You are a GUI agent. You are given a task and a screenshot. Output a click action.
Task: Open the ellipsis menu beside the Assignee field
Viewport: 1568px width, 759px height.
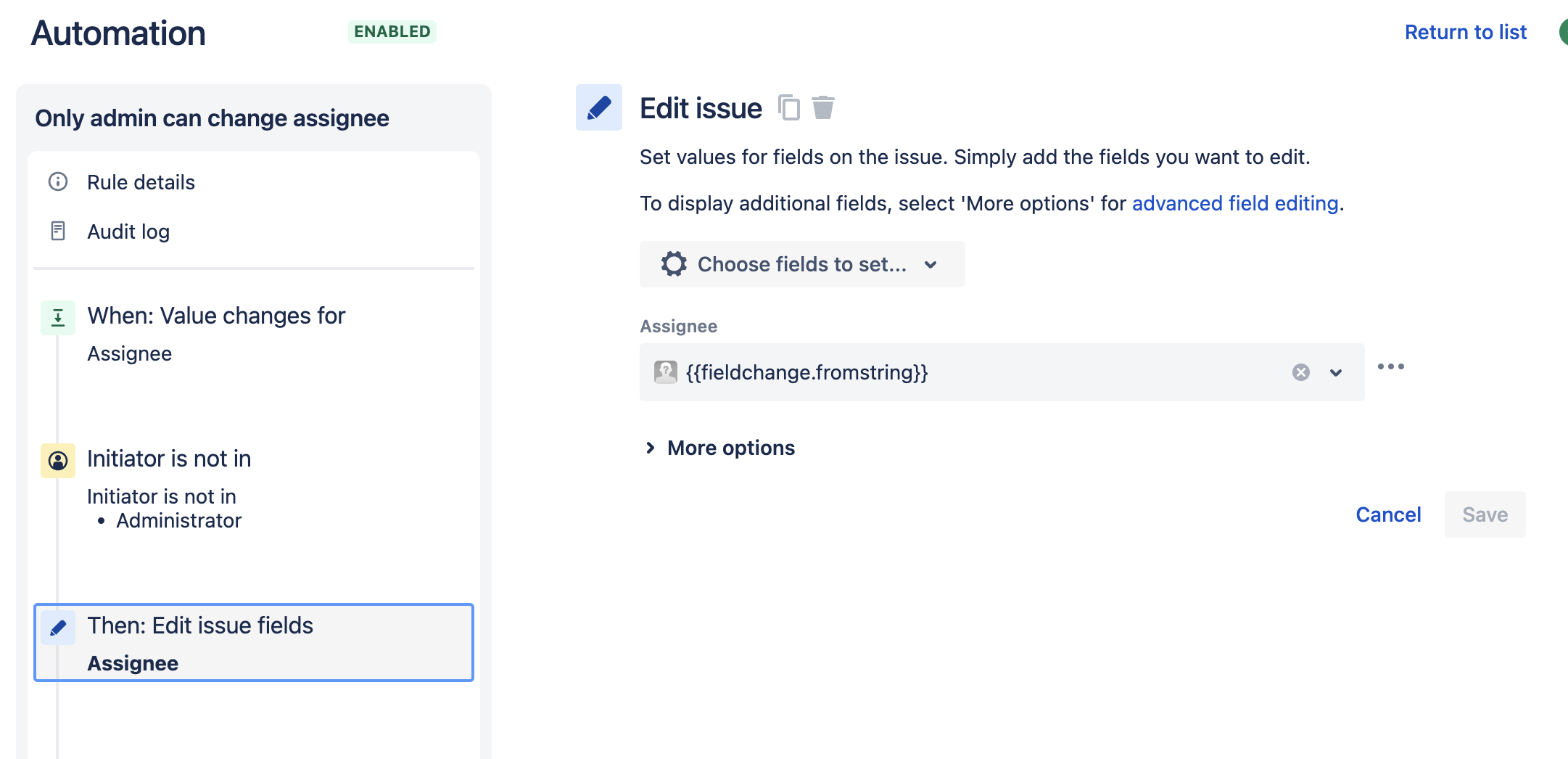[1391, 366]
